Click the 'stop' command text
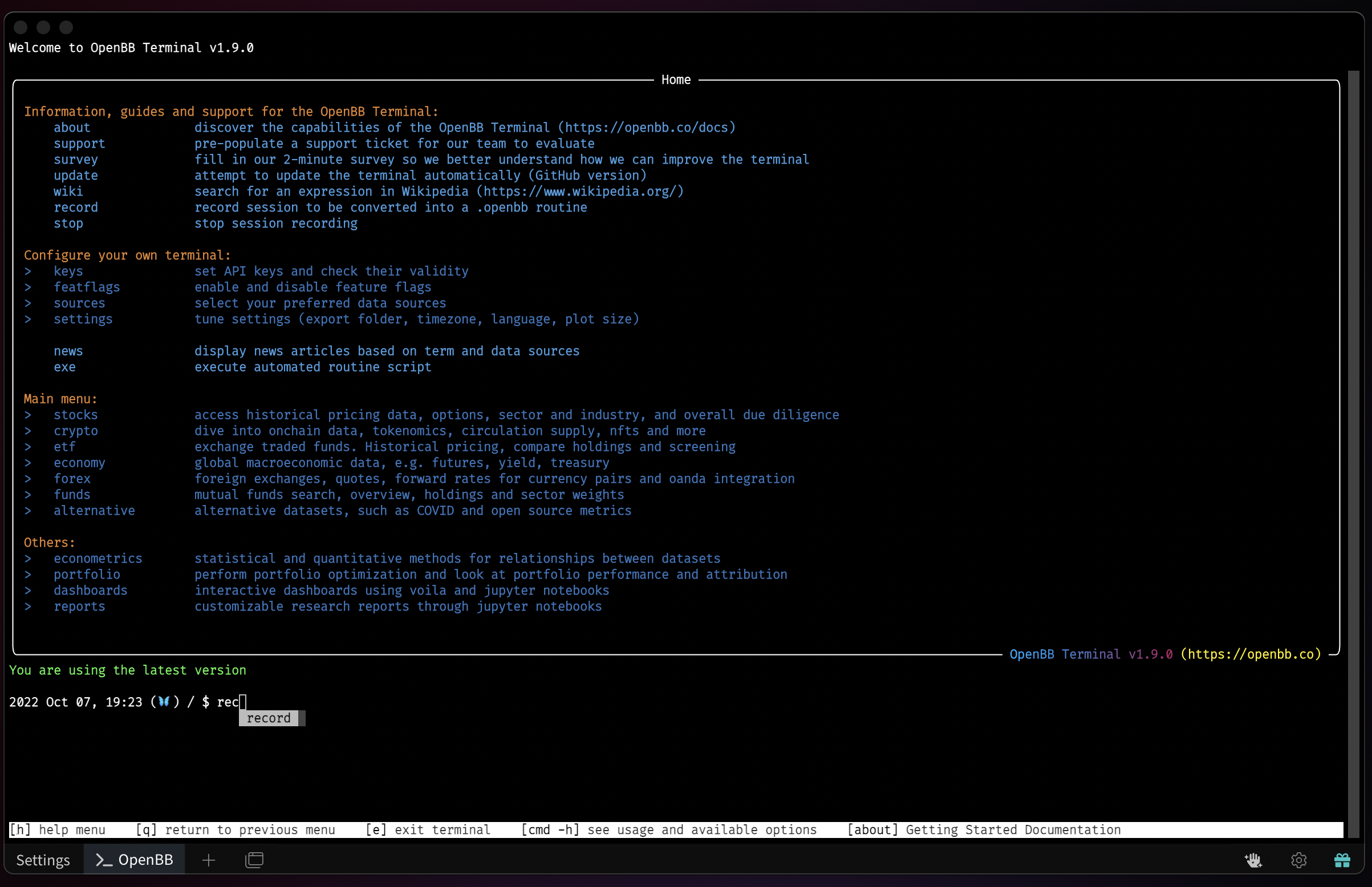 coord(68,223)
